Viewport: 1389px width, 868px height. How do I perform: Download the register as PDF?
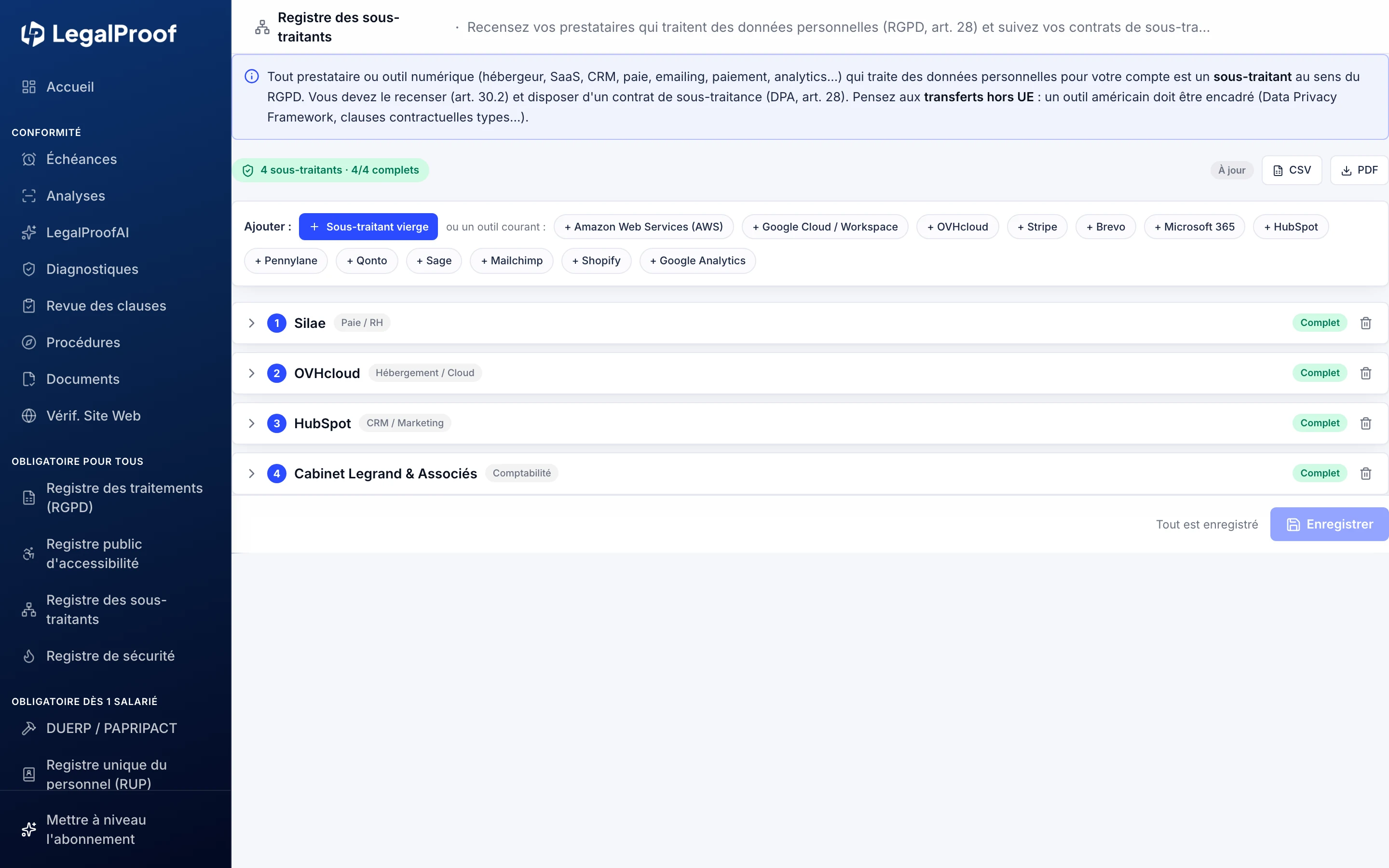1359,171
